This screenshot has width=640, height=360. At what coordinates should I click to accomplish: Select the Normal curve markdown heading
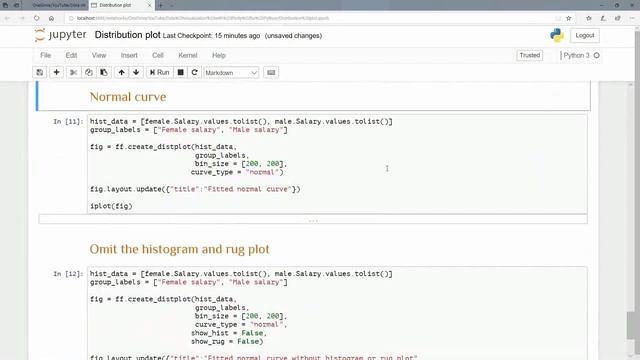[x=128, y=97]
